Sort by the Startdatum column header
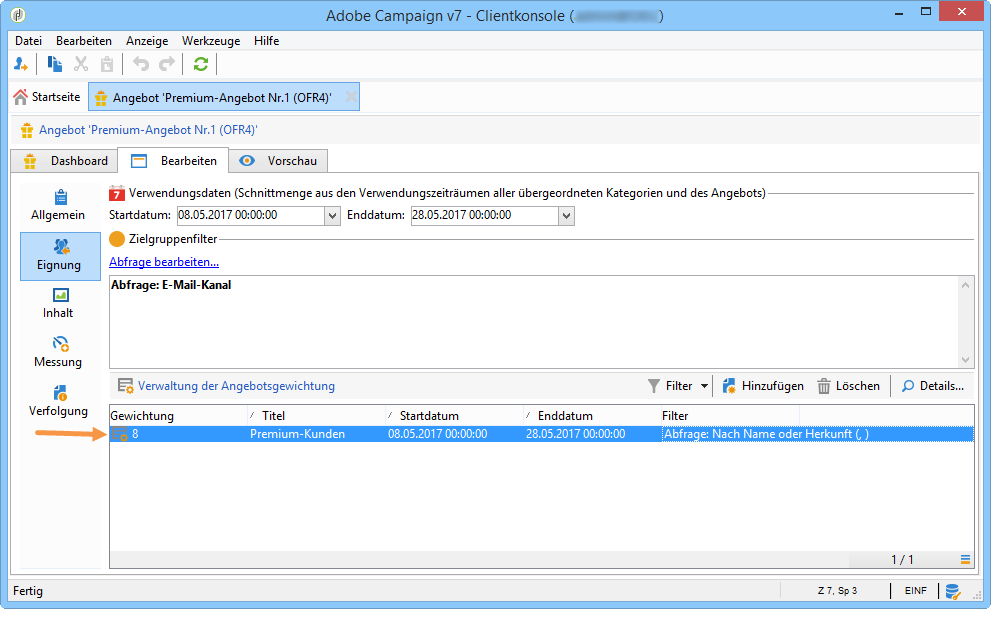The height and width of the screenshot is (628, 1008). tap(454, 417)
